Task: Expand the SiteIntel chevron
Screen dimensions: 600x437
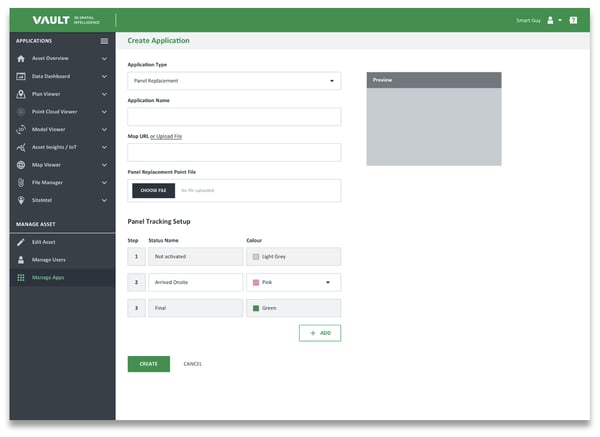Action: 104,200
